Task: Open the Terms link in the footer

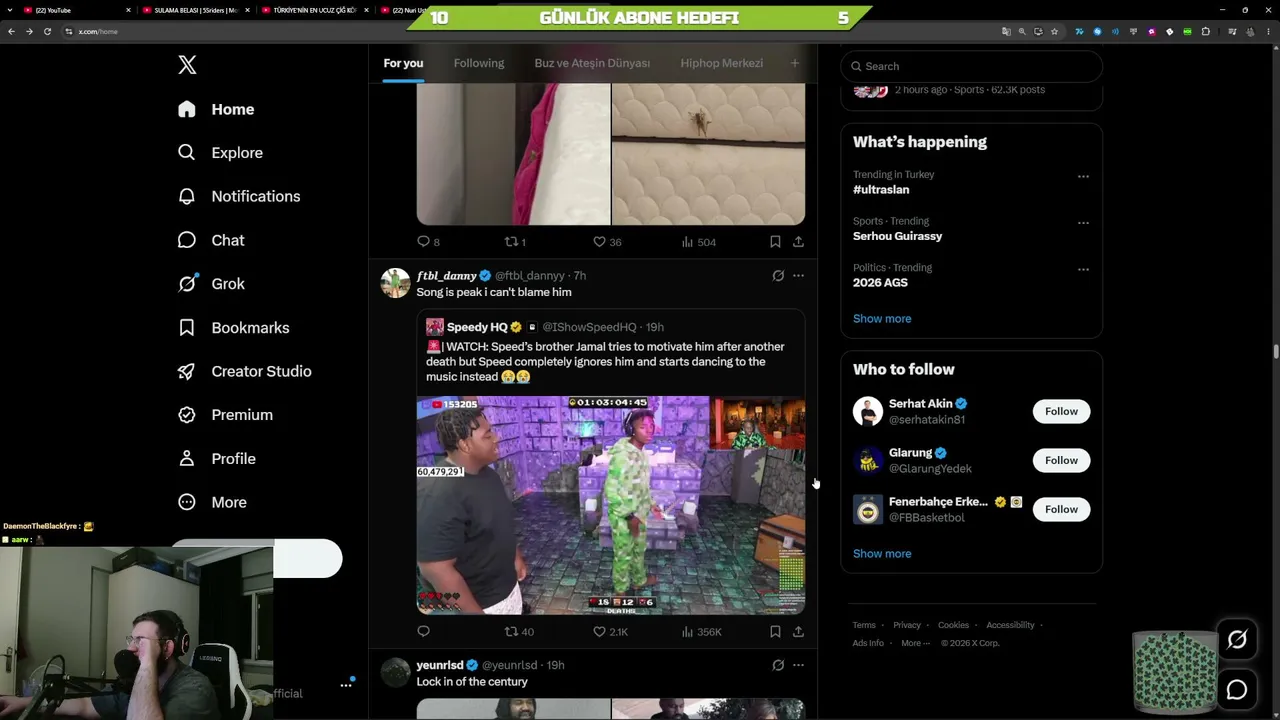Action: (x=864, y=625)
